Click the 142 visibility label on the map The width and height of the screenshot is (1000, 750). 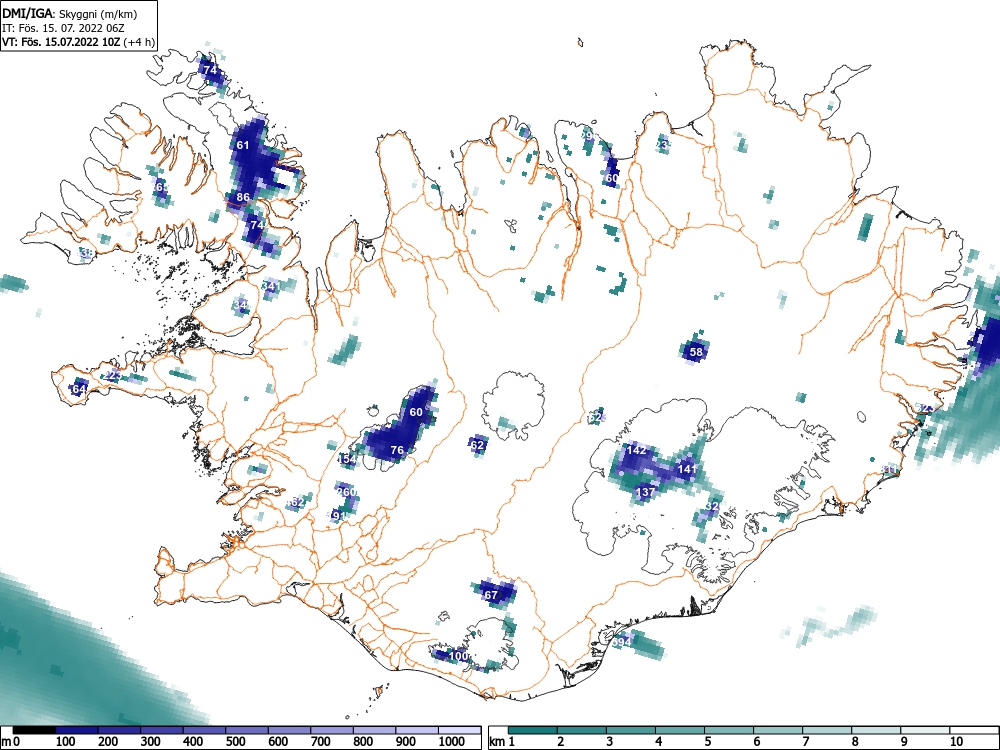tap(636, 450)
